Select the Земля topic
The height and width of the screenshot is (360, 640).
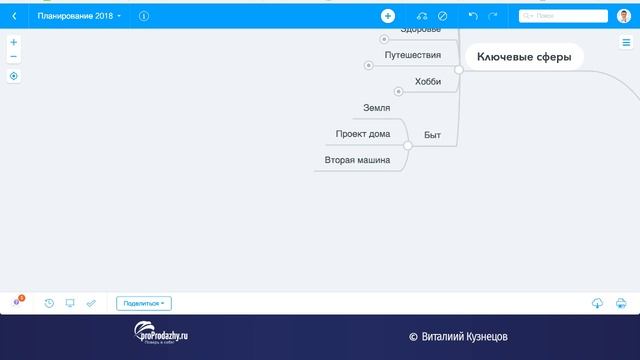coord(377,108)
